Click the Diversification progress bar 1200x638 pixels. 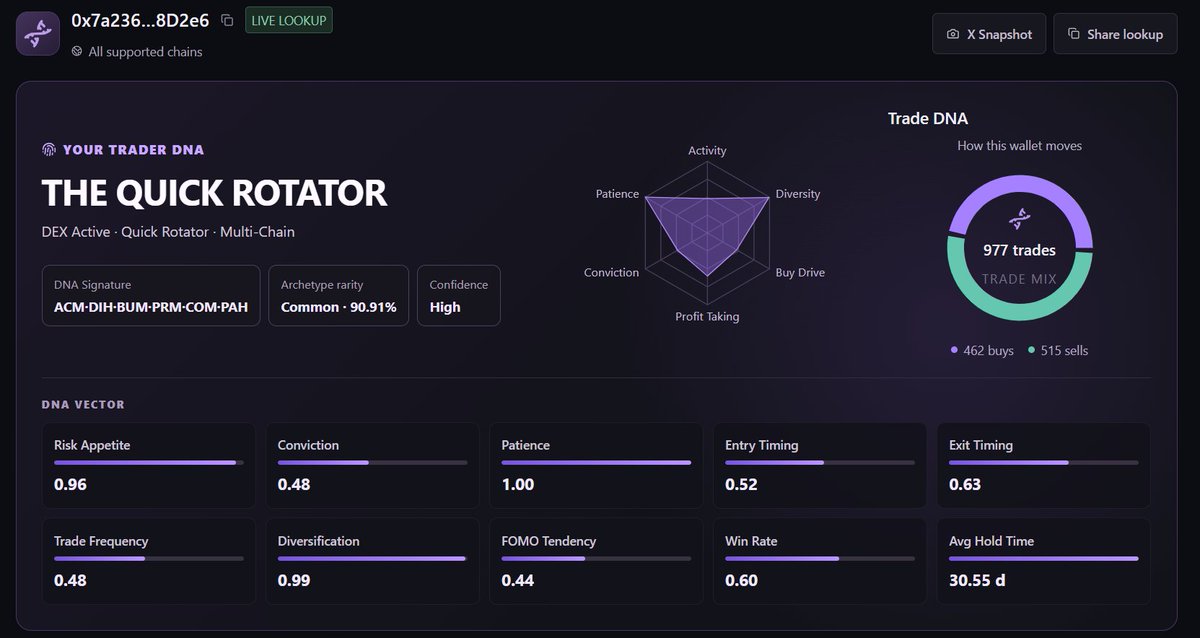[x=372, y=558]
